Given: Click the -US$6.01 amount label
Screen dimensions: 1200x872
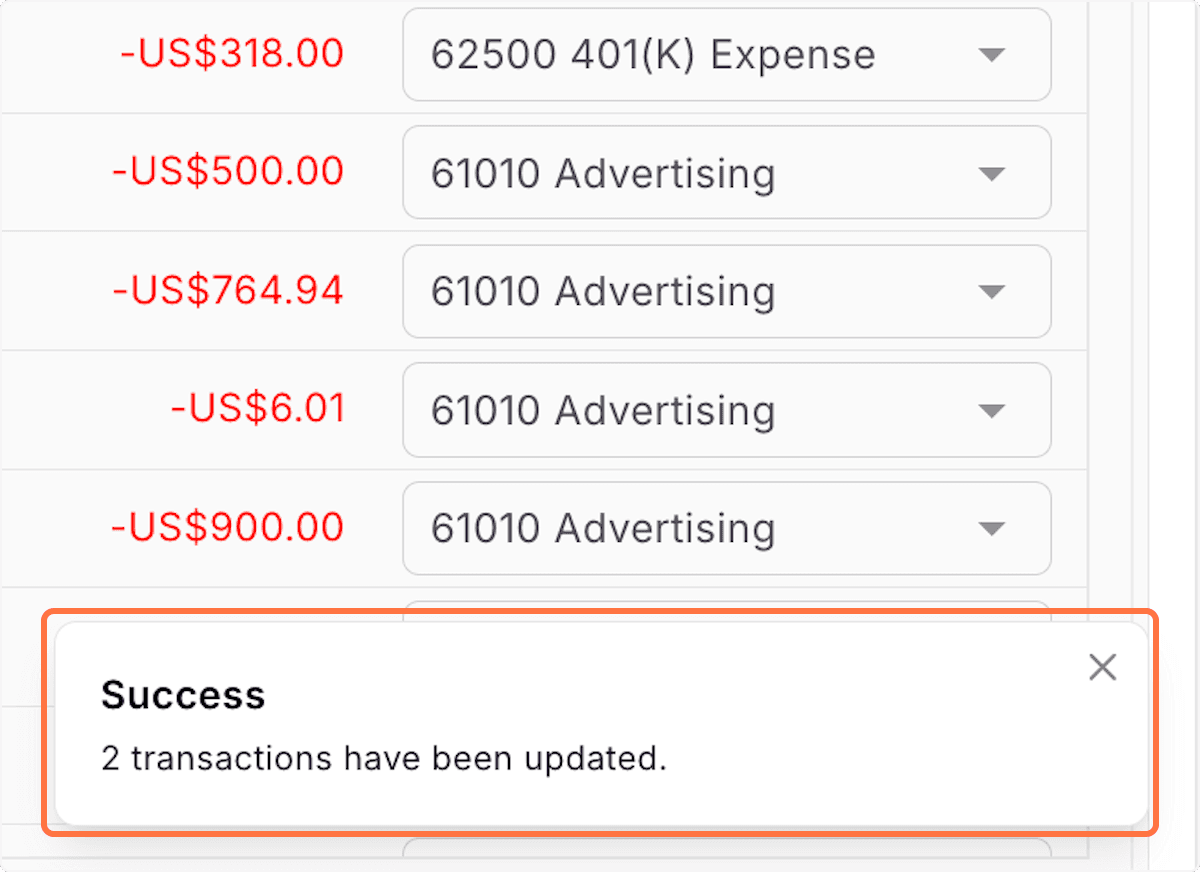Looking at the screenshot, I should pyautogui.click(x=260, y=409).
